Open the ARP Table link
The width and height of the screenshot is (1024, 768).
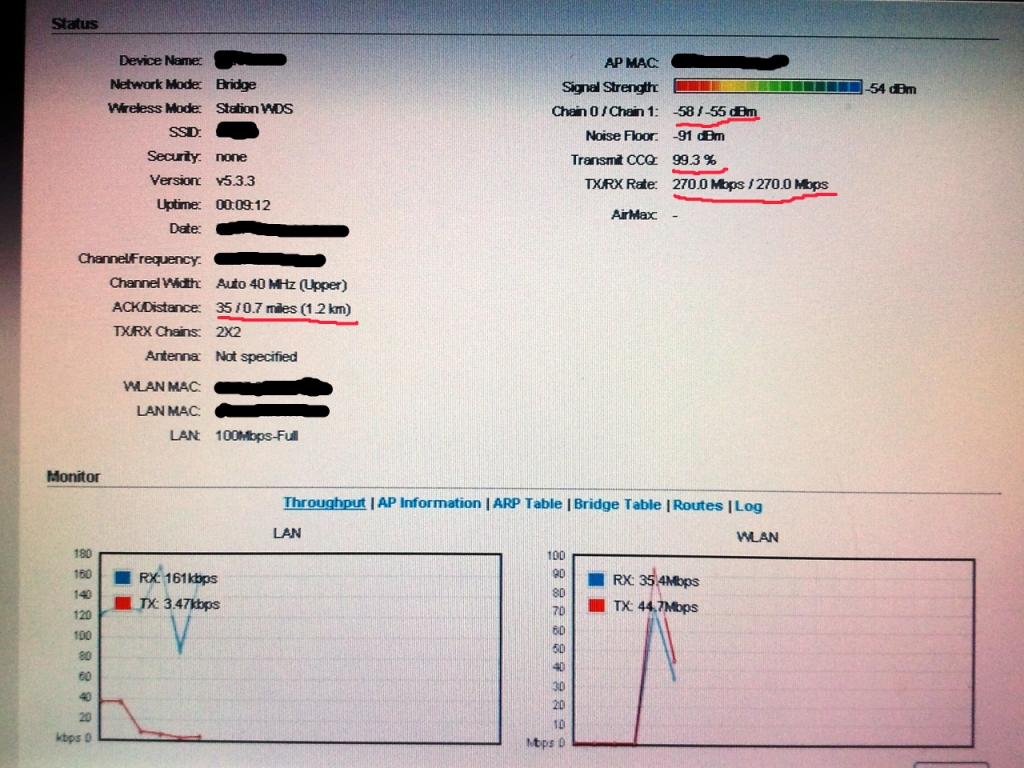click(x=527, y=504)
